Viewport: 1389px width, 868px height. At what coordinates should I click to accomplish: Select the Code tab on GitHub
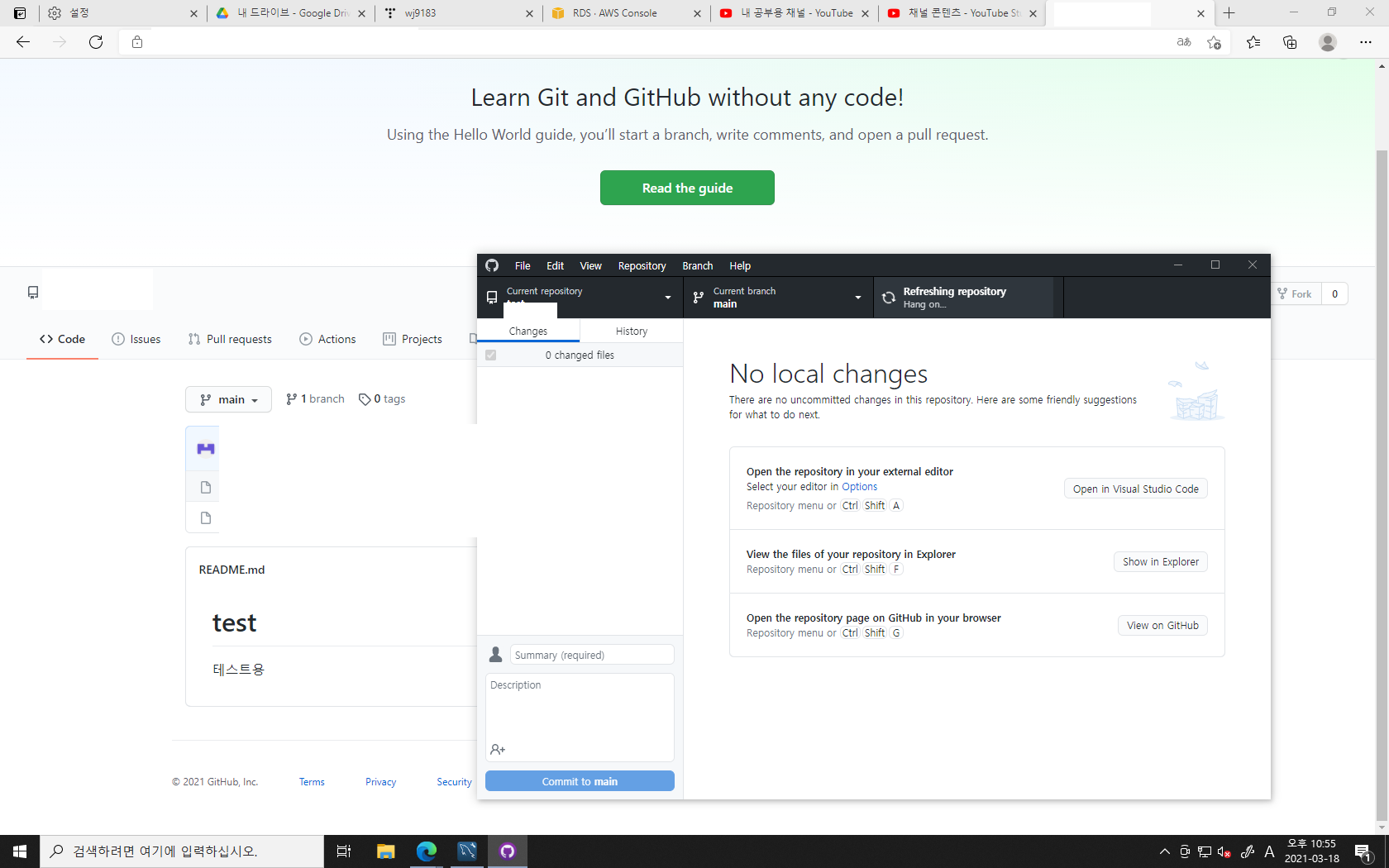tap(62, 339)
